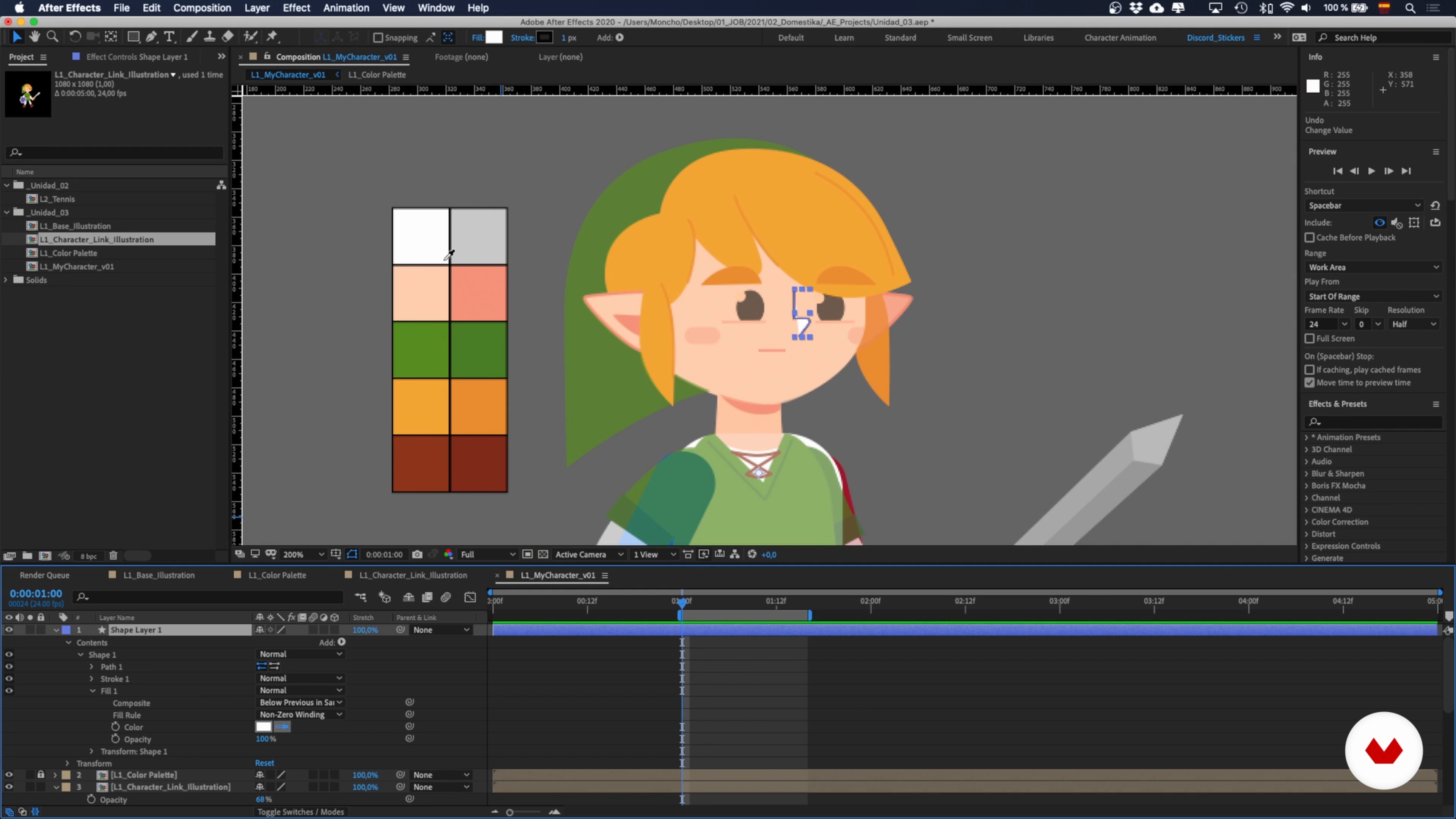This screenshot has width=1456, height=819.
Task: Click Show Channel color icon in viewer
Action: click(x=448, y=554)
